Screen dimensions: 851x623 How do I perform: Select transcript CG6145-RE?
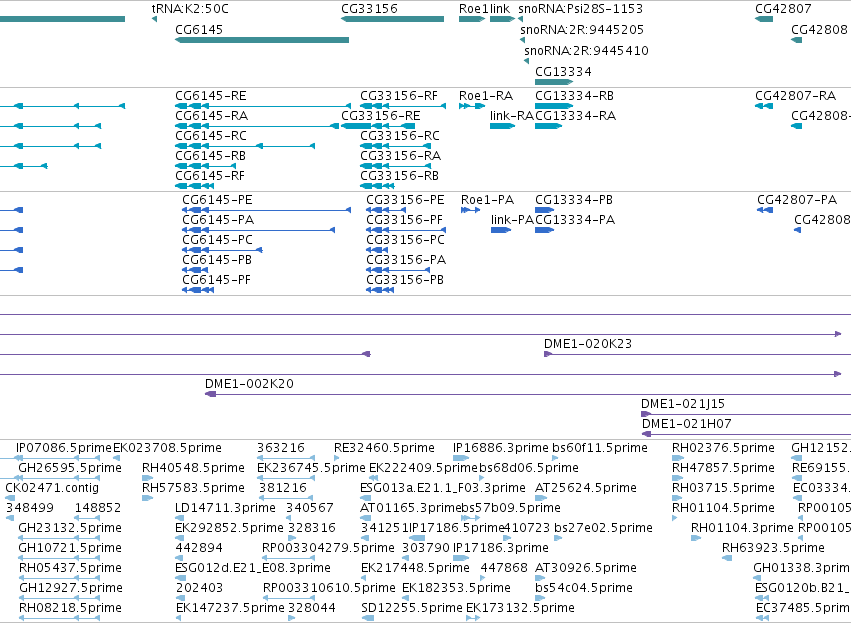pyautogui.click(x=263, y=106)
